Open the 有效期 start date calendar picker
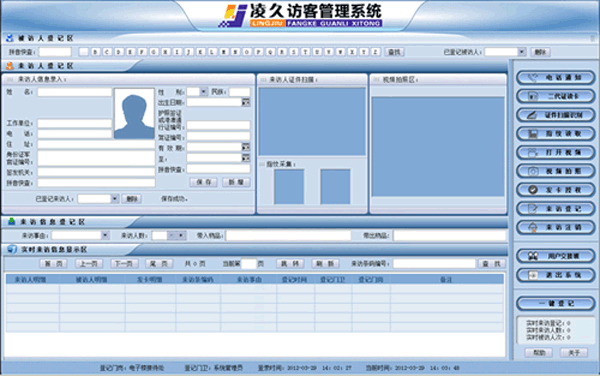 pyautogui.click(x=246, y=147)
